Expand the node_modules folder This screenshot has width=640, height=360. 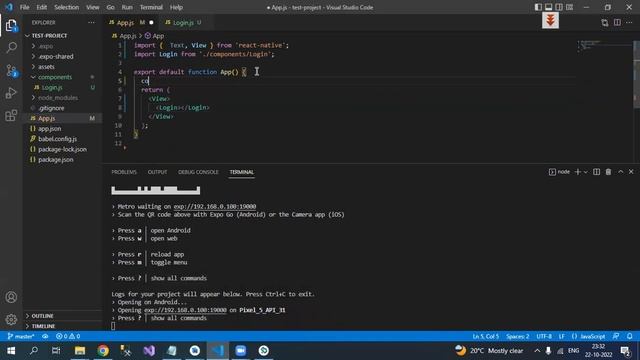(x=33, y=98)
